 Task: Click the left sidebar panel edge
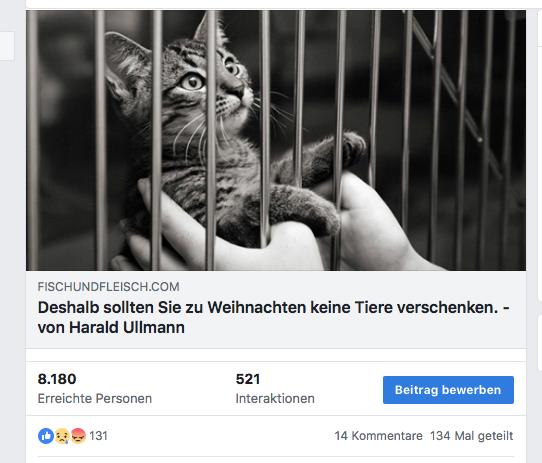(x=7, y=46)
